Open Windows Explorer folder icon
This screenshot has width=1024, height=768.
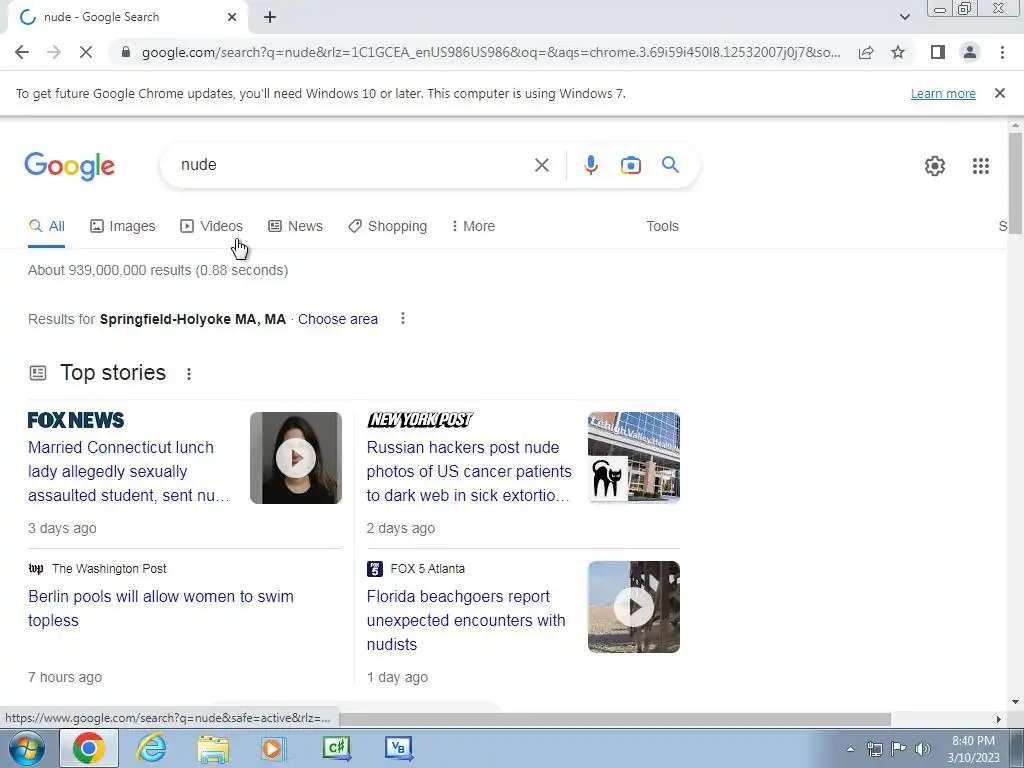pyautogui.click(x=213, y=748)
